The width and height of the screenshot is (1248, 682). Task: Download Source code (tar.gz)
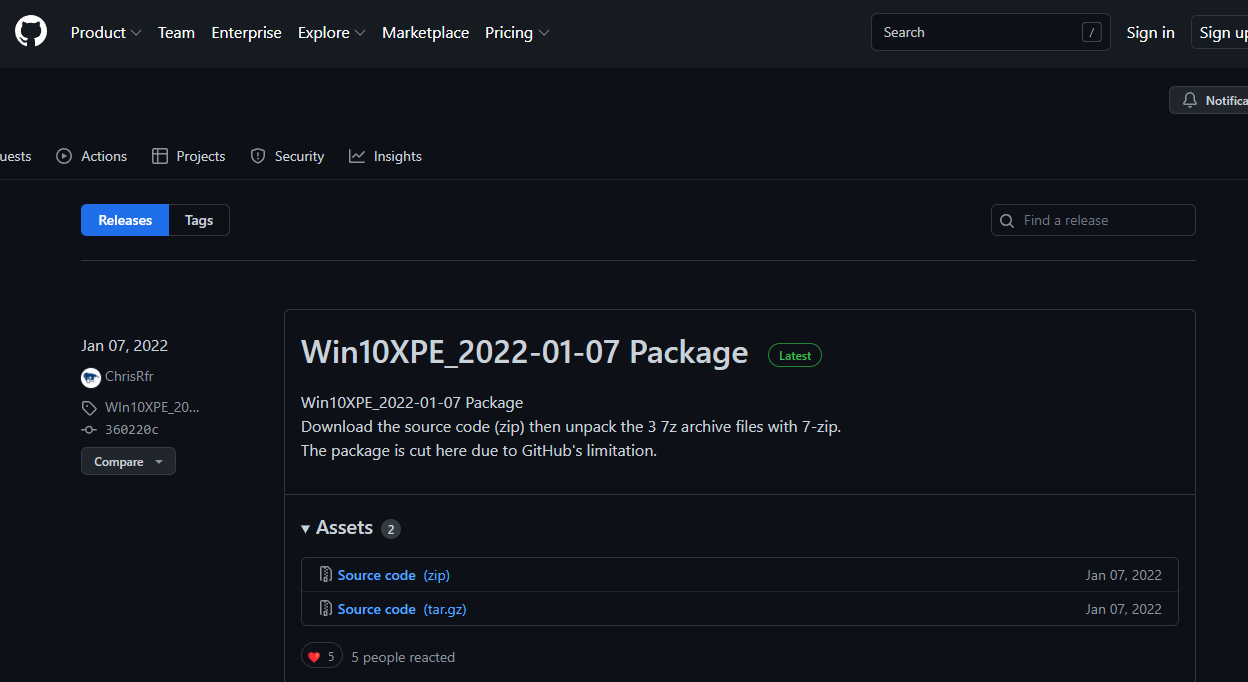point(402,609)
